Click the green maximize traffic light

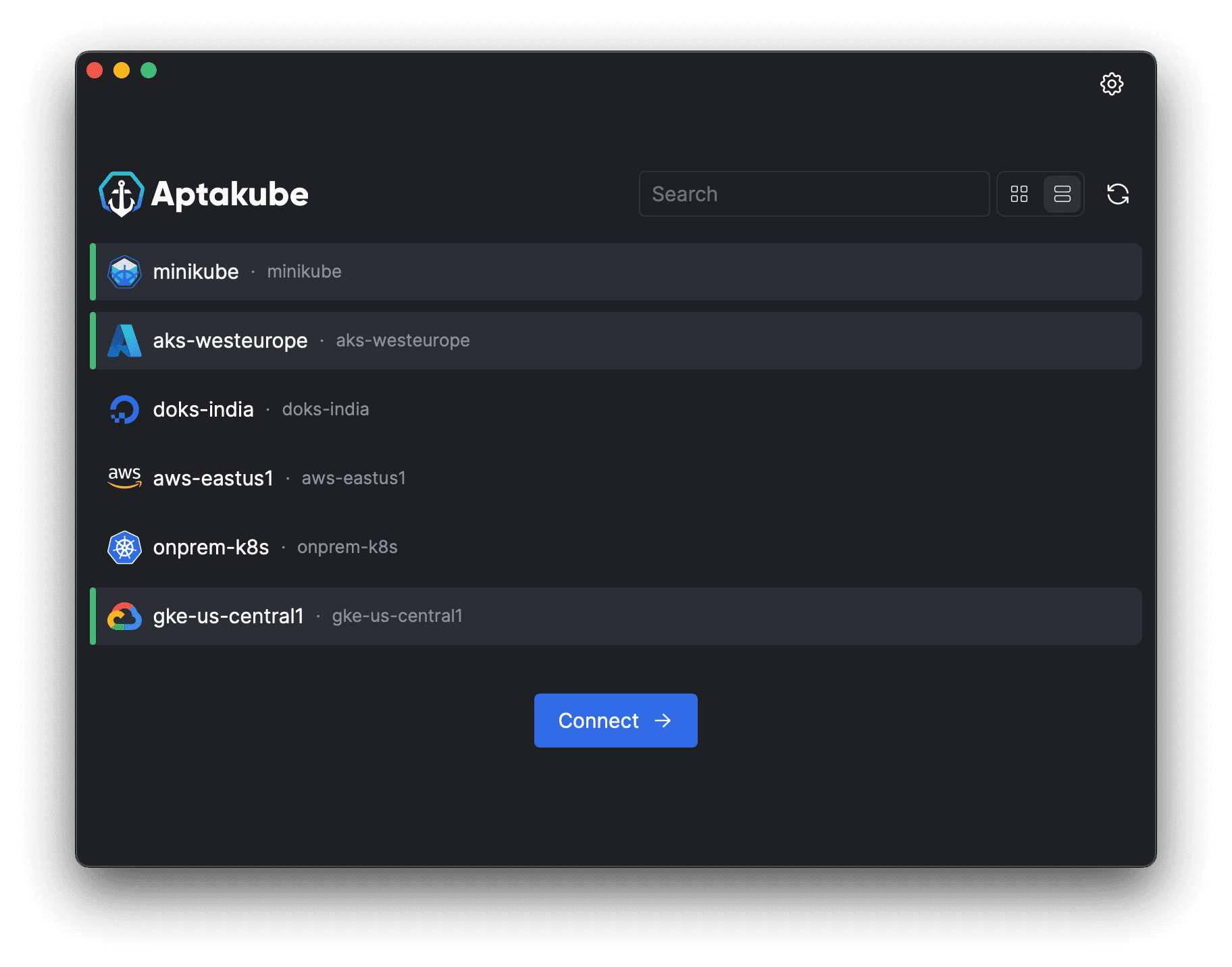(149, 70)
